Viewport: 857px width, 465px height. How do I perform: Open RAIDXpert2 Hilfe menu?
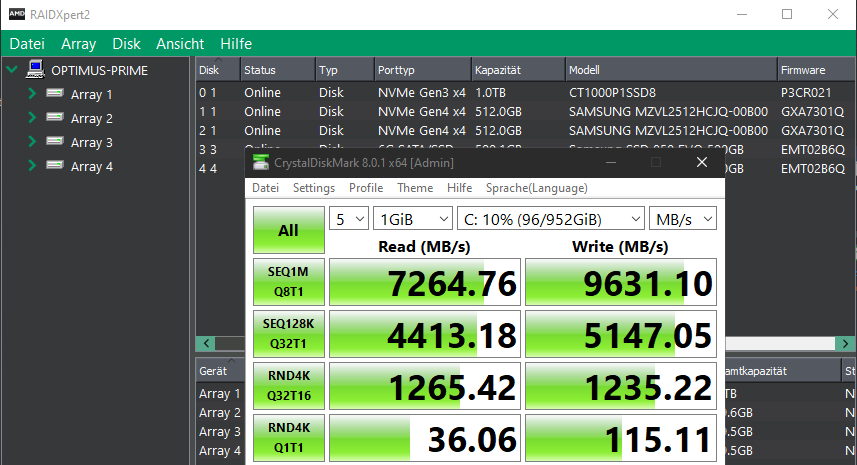coord(236,44)
